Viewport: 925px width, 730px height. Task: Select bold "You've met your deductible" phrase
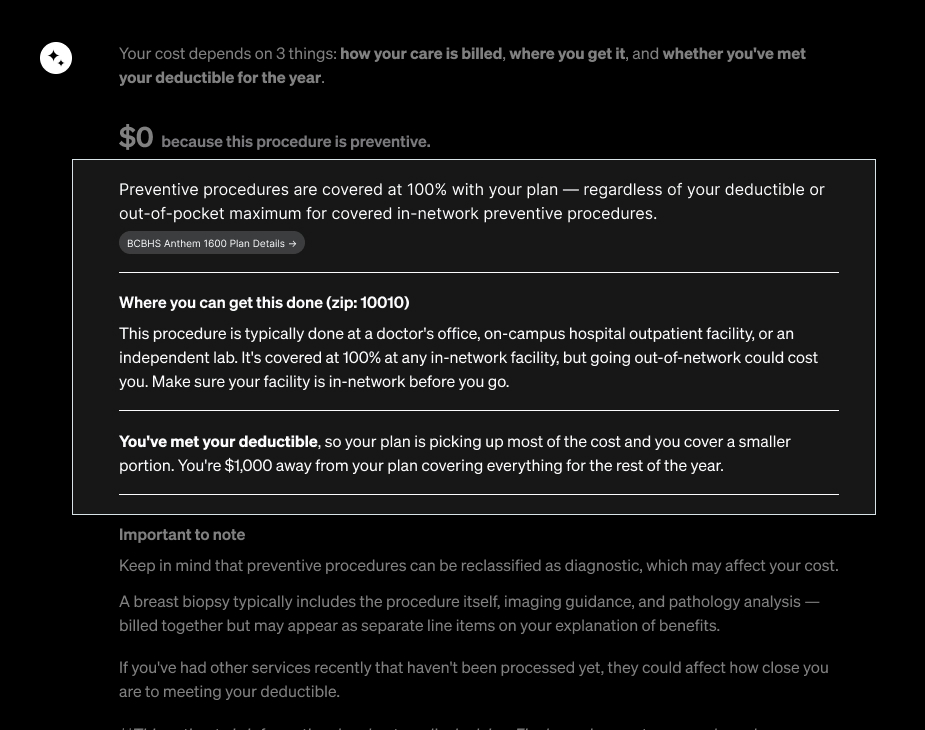point(218,441)
